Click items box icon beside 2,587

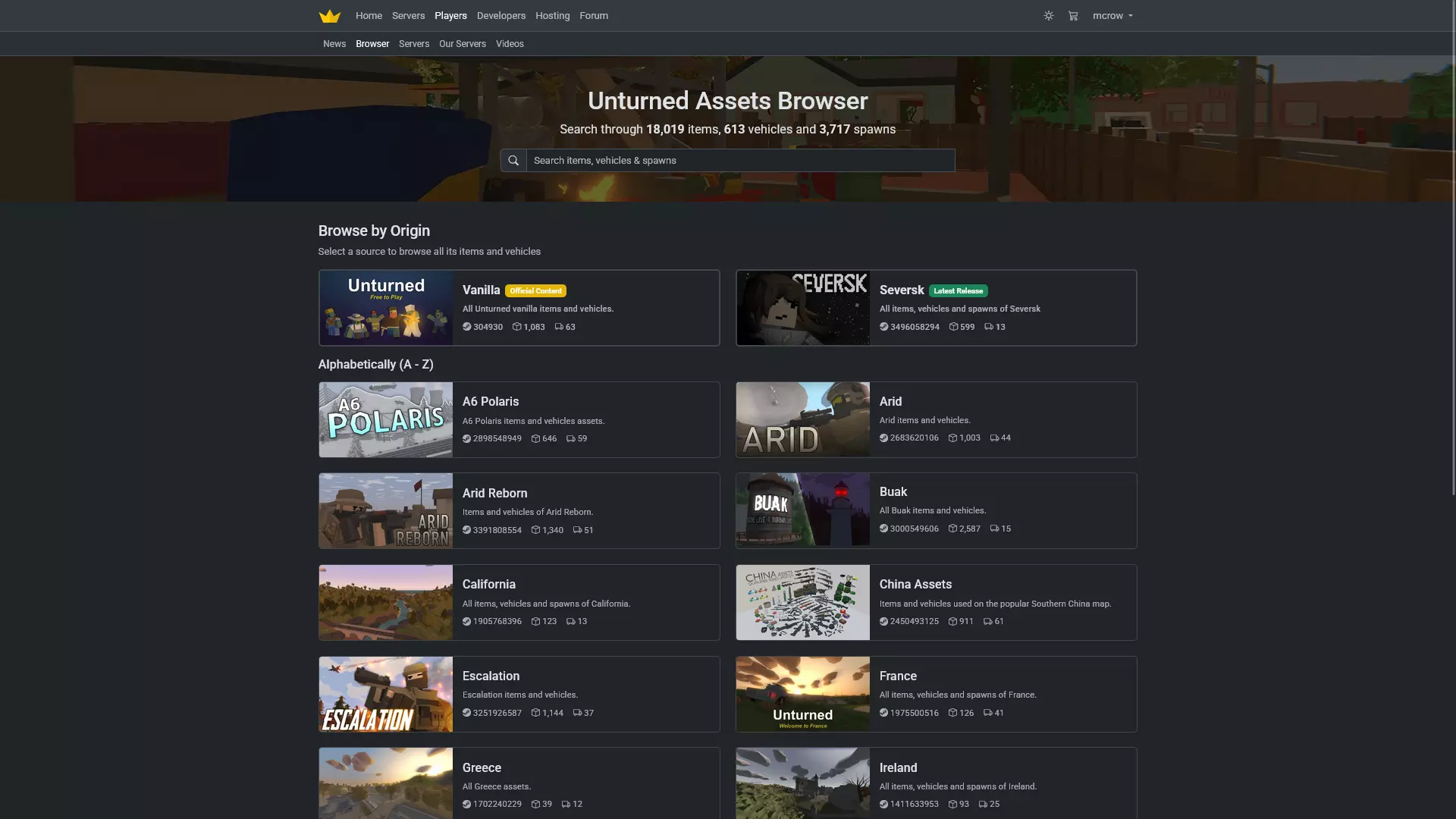(x=952, y=529)
